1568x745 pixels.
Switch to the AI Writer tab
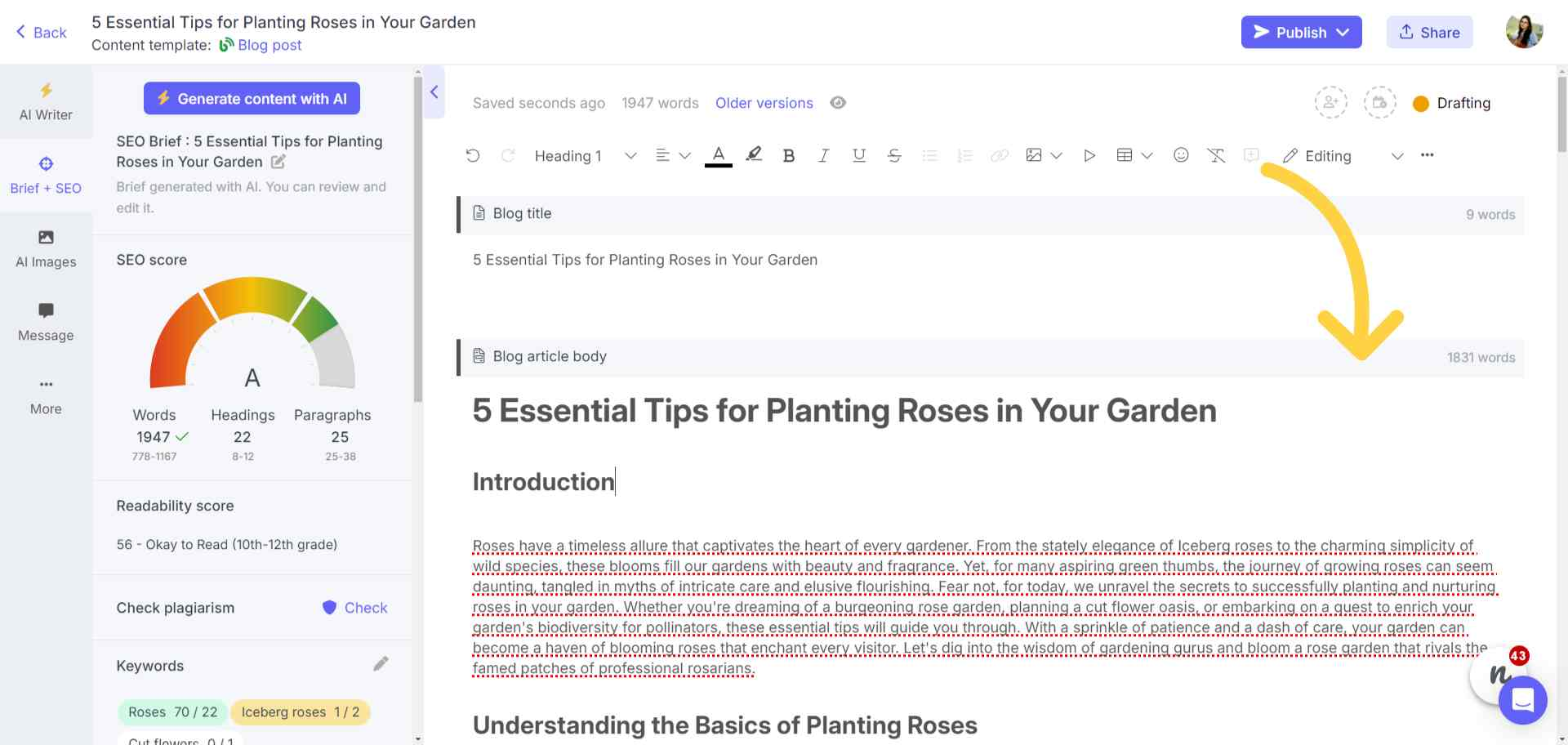coord(46,102)
